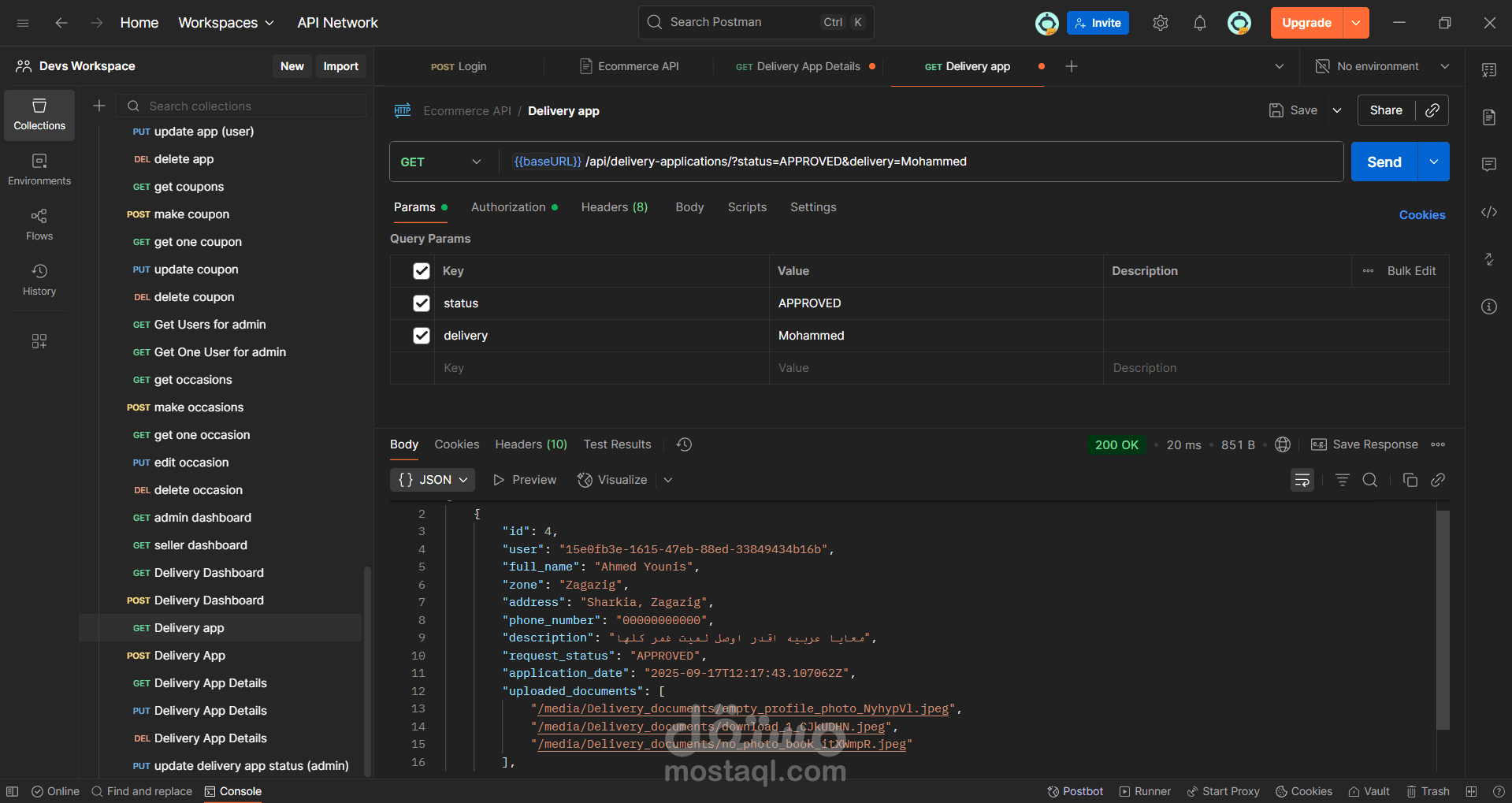1512x803 pixels.
Task: Expand the Visualize options chevron
Action: pos(668,480)
